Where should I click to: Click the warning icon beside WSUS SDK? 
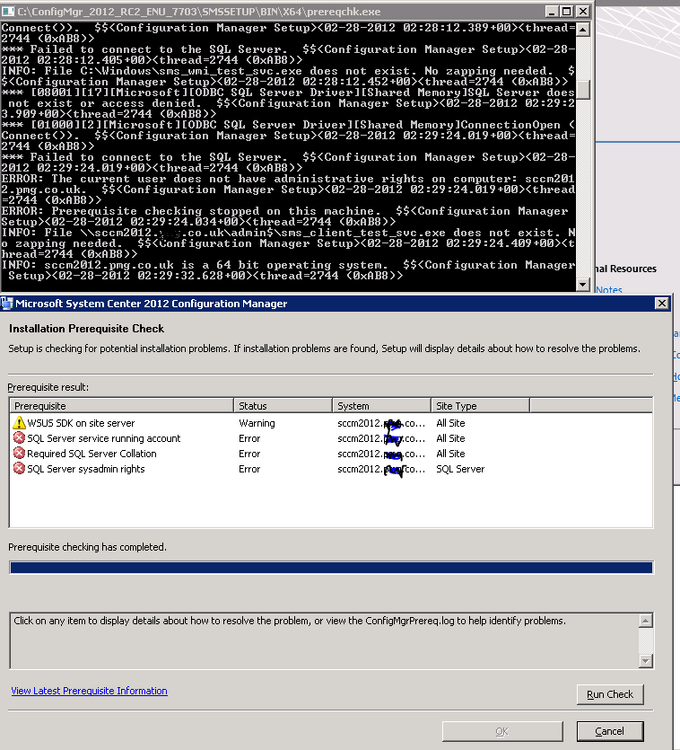pyautogui.click(x=19, y=423)
